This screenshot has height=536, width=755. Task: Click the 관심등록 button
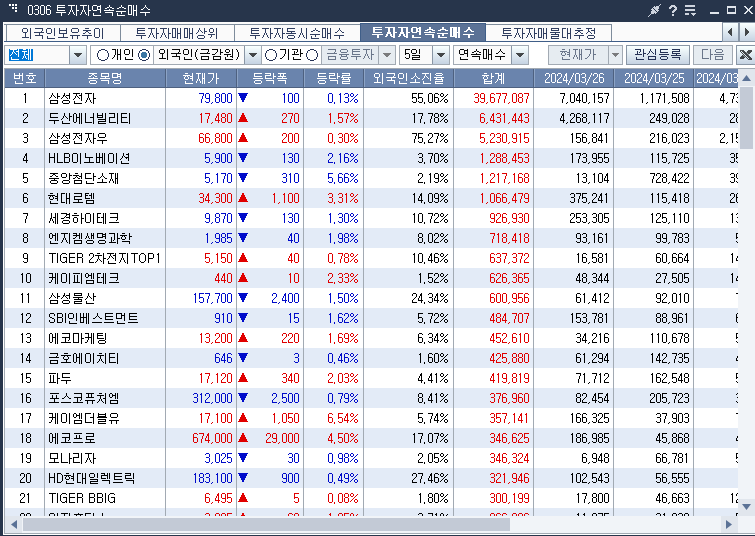click(x=658, y=55)
